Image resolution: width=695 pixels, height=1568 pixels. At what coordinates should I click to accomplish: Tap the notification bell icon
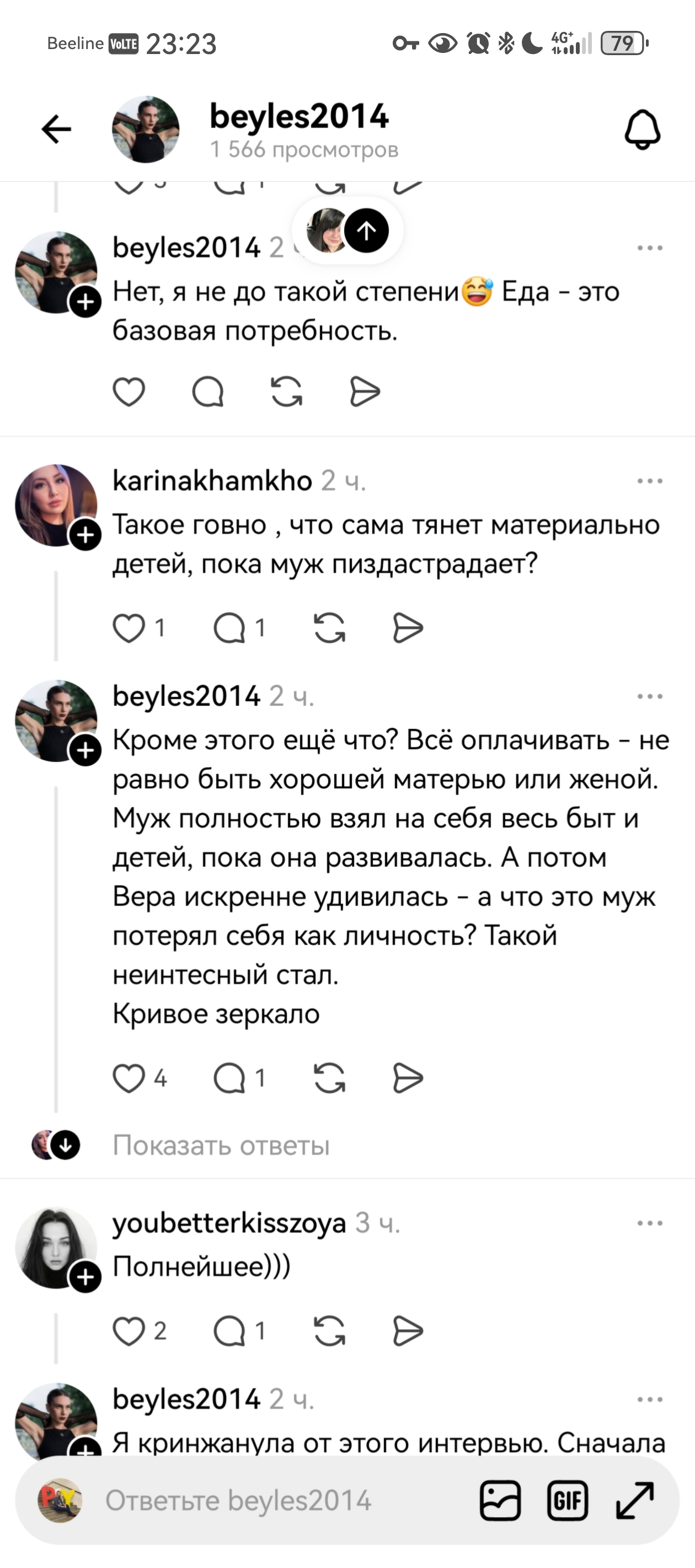tap(643, 129)
